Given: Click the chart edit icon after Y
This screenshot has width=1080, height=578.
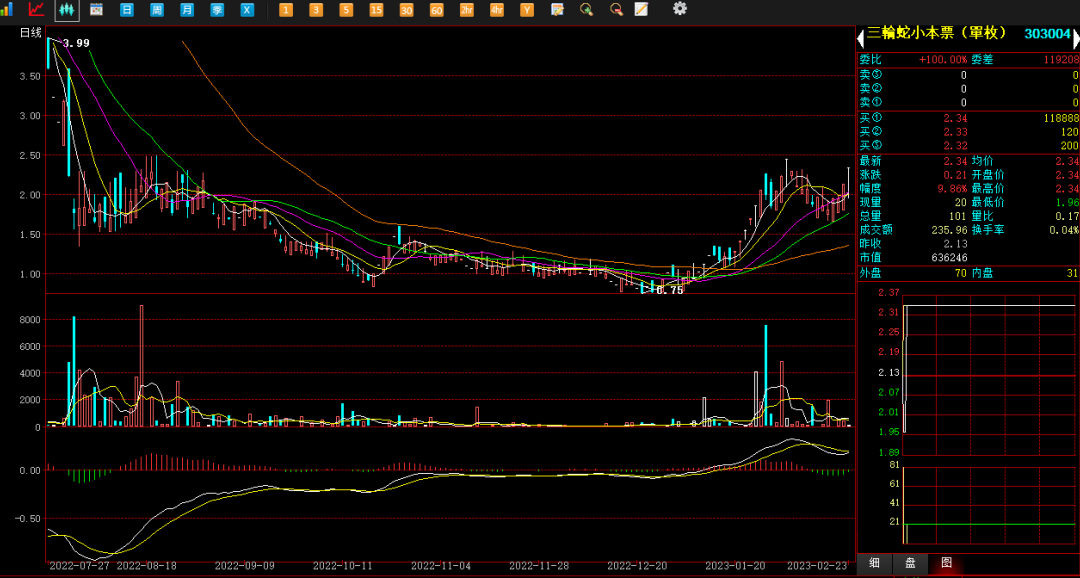Looking at the screenshot, I should [557, 9].
